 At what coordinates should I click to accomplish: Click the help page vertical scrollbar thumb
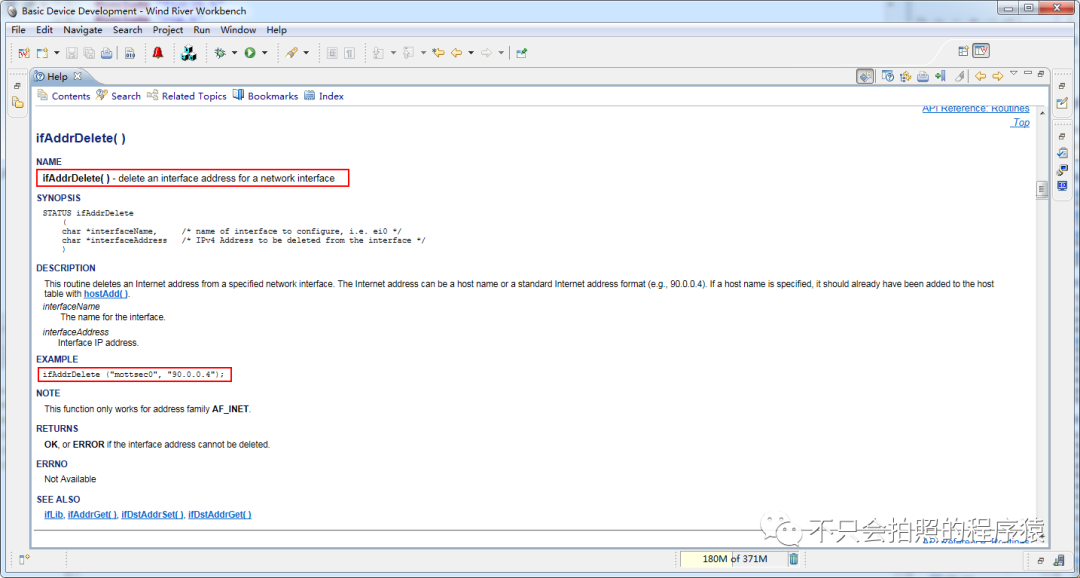(1042, 189)
